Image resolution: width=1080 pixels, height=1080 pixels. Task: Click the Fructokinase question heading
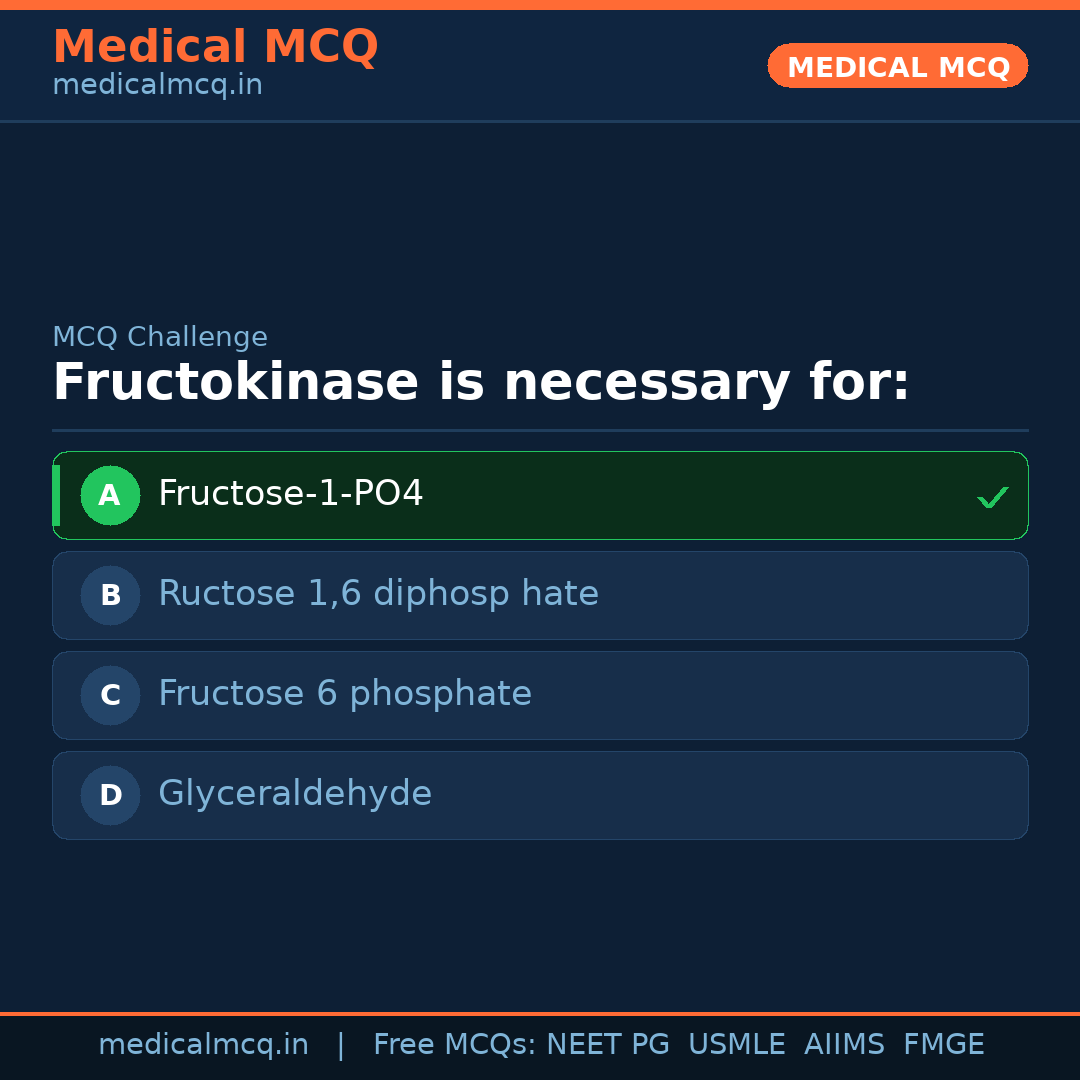coord(480,383)
